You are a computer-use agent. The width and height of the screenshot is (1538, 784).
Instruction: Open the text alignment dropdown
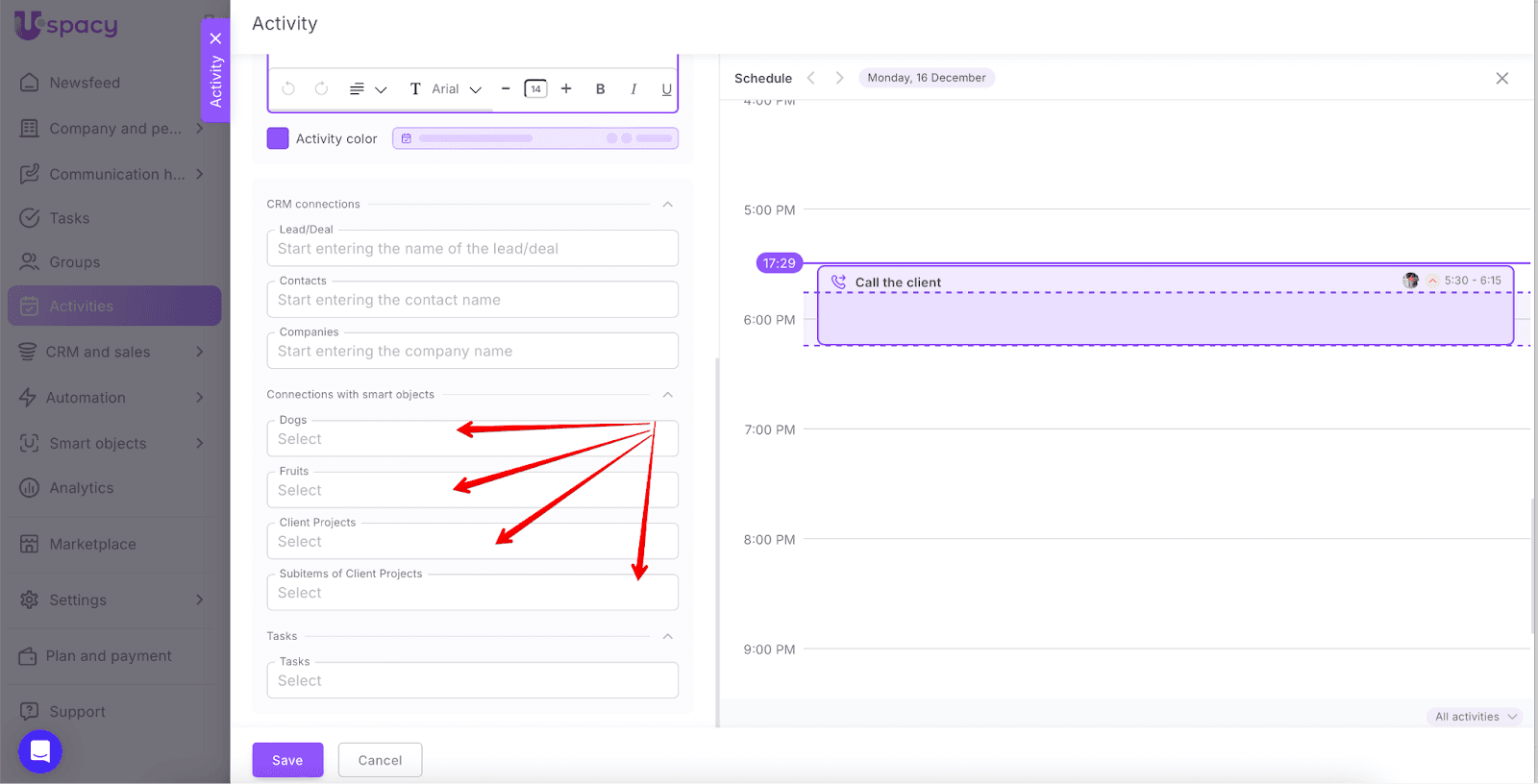coord(367,89)
